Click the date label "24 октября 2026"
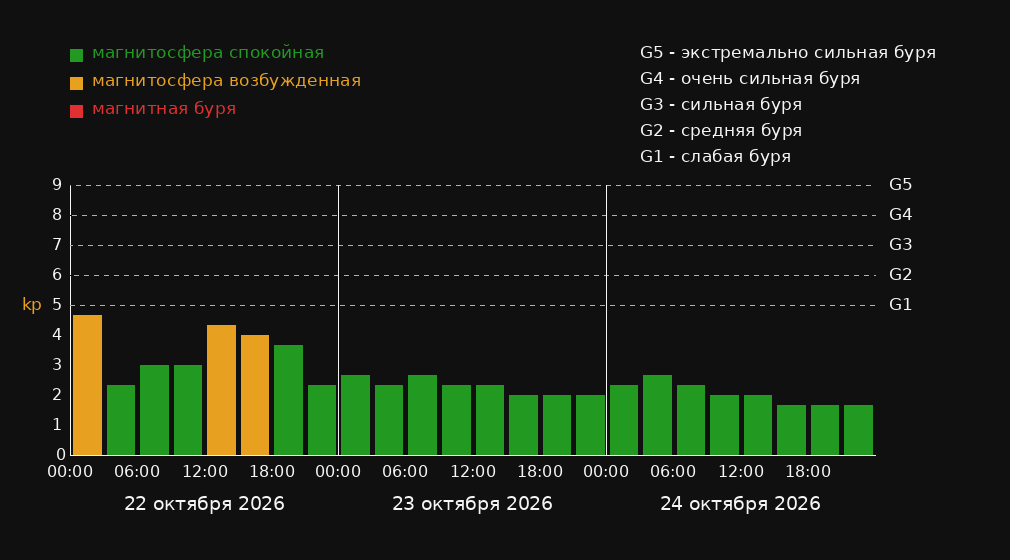 pyautogui.click(x=740, y=504)
